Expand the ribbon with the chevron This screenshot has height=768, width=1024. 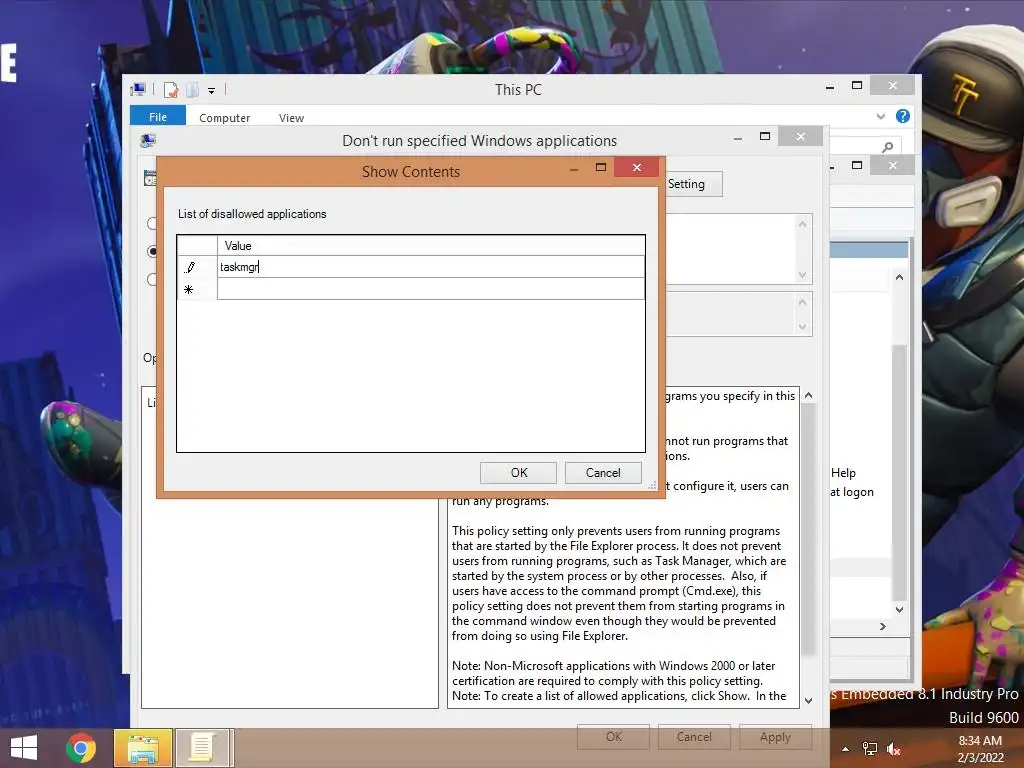point(881,116)
